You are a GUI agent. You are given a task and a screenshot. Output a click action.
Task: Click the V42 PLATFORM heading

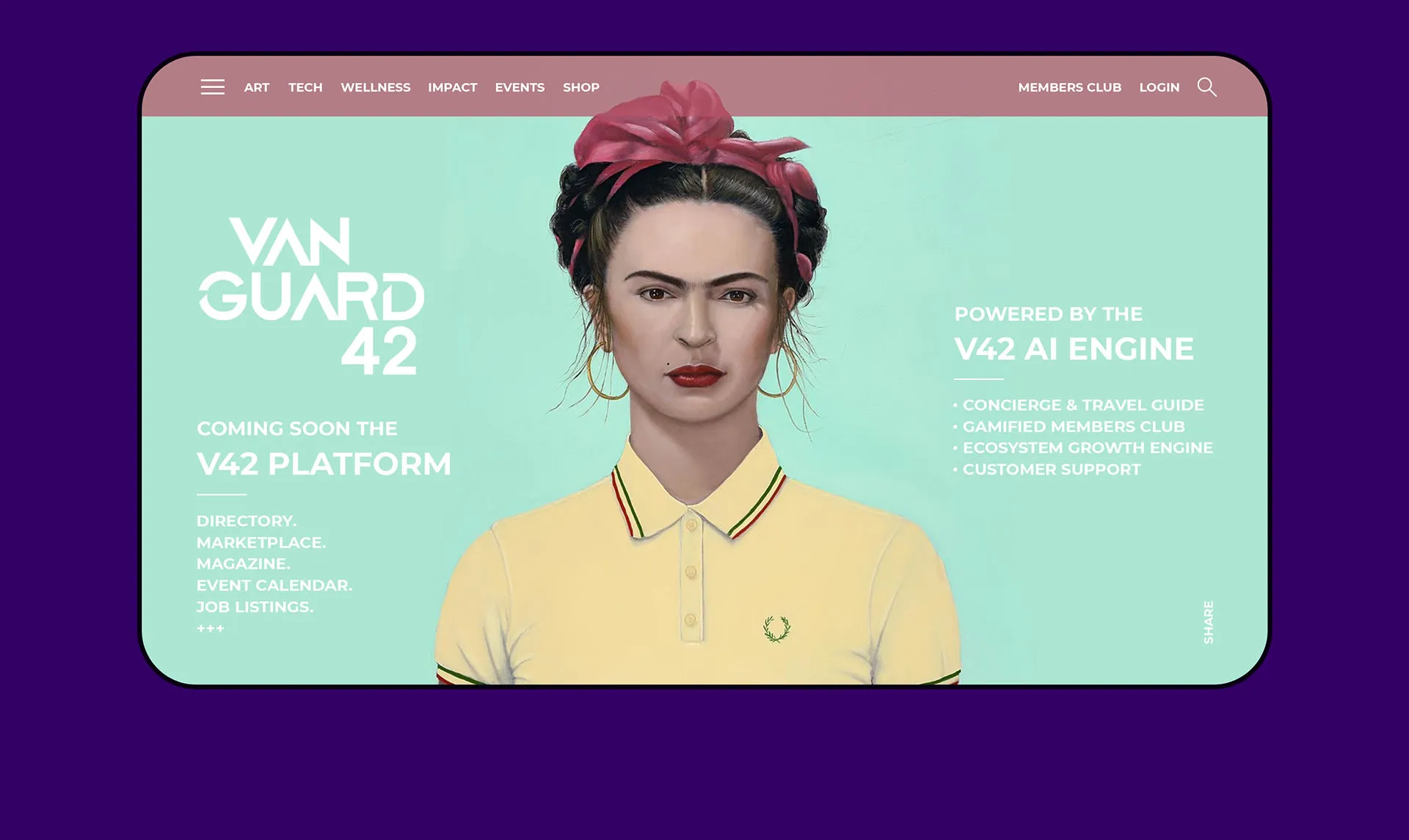click(x=324, y=464)
